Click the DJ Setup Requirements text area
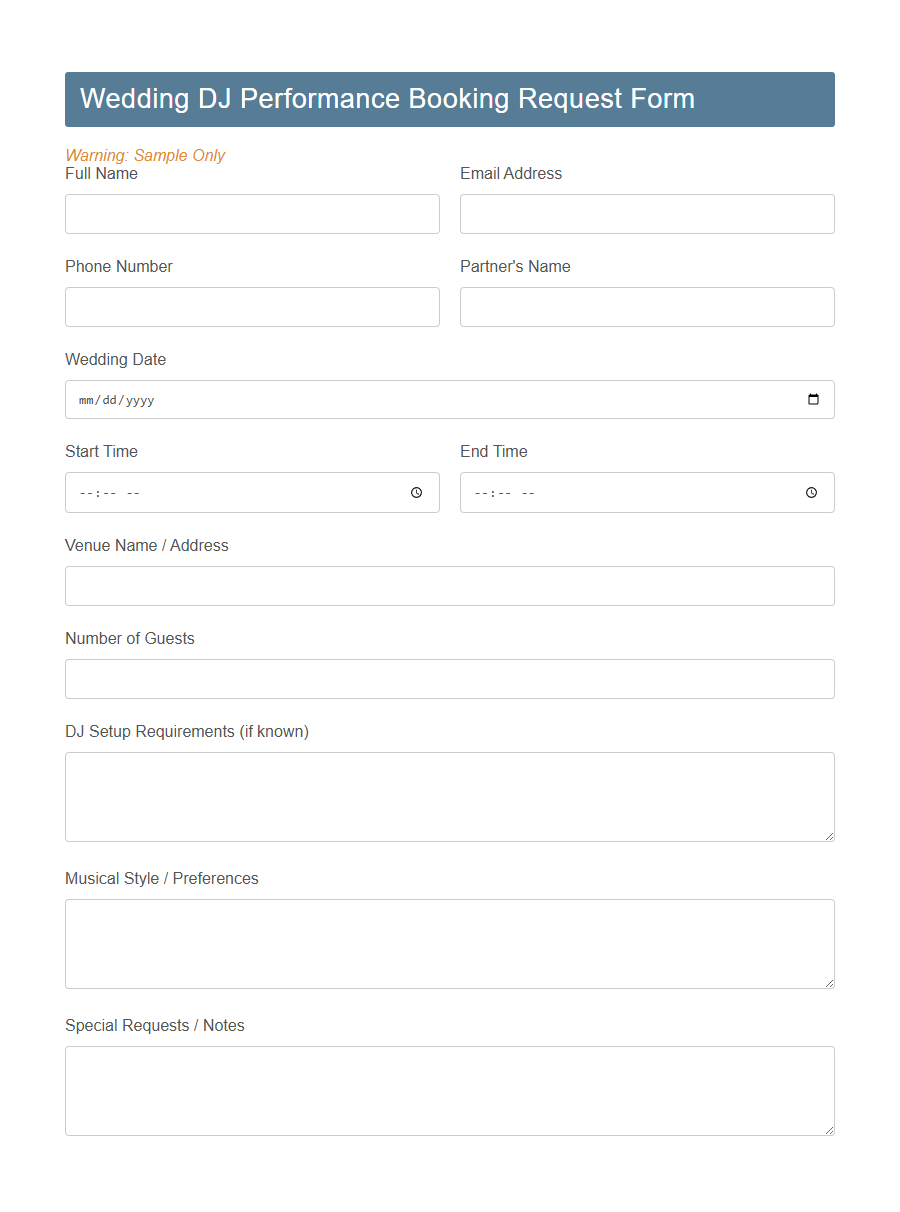 pyautogui.click(x=450, y=795)
